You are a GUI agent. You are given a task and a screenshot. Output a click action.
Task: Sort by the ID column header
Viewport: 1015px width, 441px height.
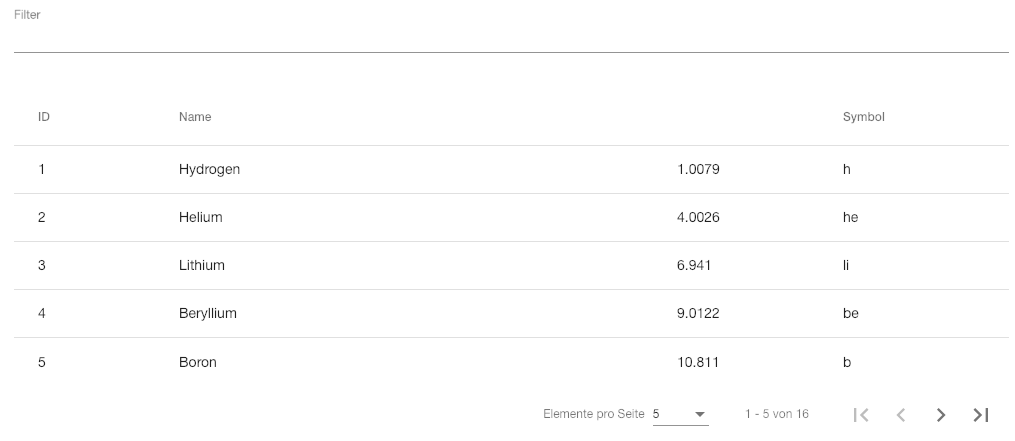[44, 117]
